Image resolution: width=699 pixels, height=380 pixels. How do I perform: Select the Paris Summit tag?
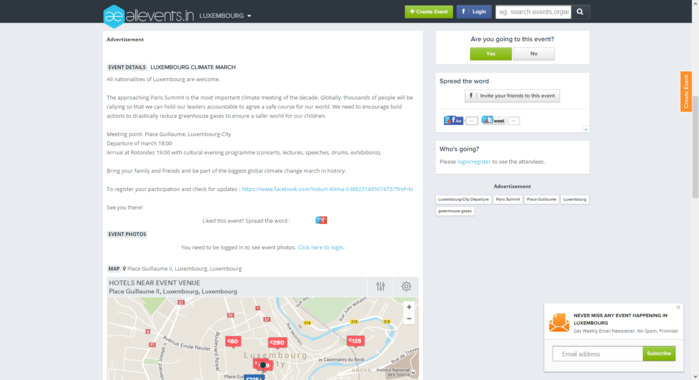tap(508, 199)
